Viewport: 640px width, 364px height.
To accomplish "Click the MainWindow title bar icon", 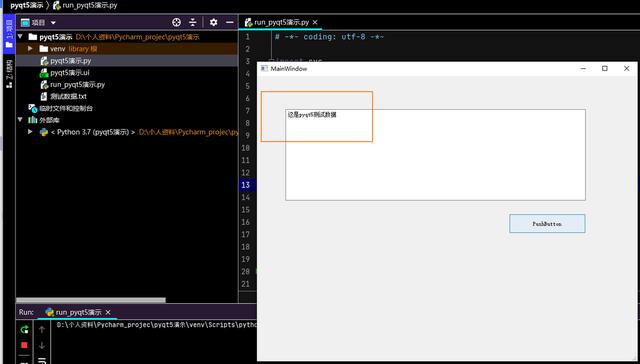I will pyautogui.click(x=264, y=69).
